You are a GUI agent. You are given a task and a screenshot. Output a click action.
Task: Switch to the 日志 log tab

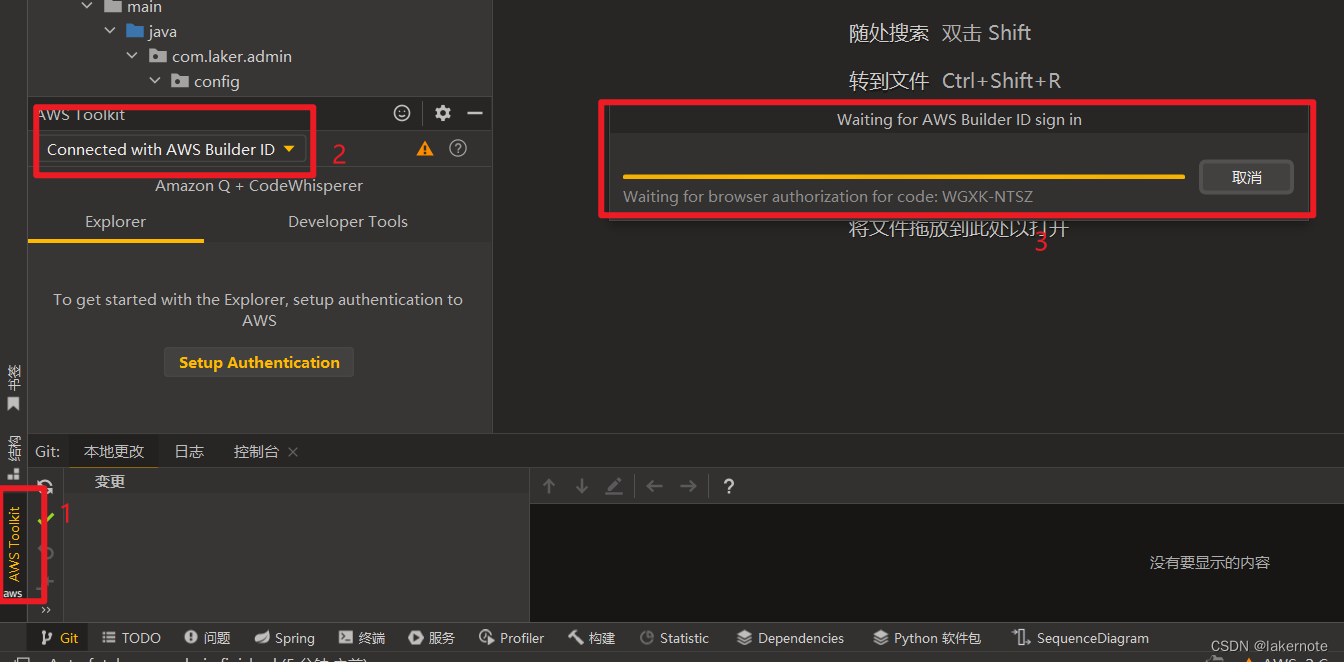pyautogui.click(x=189, y=452)
